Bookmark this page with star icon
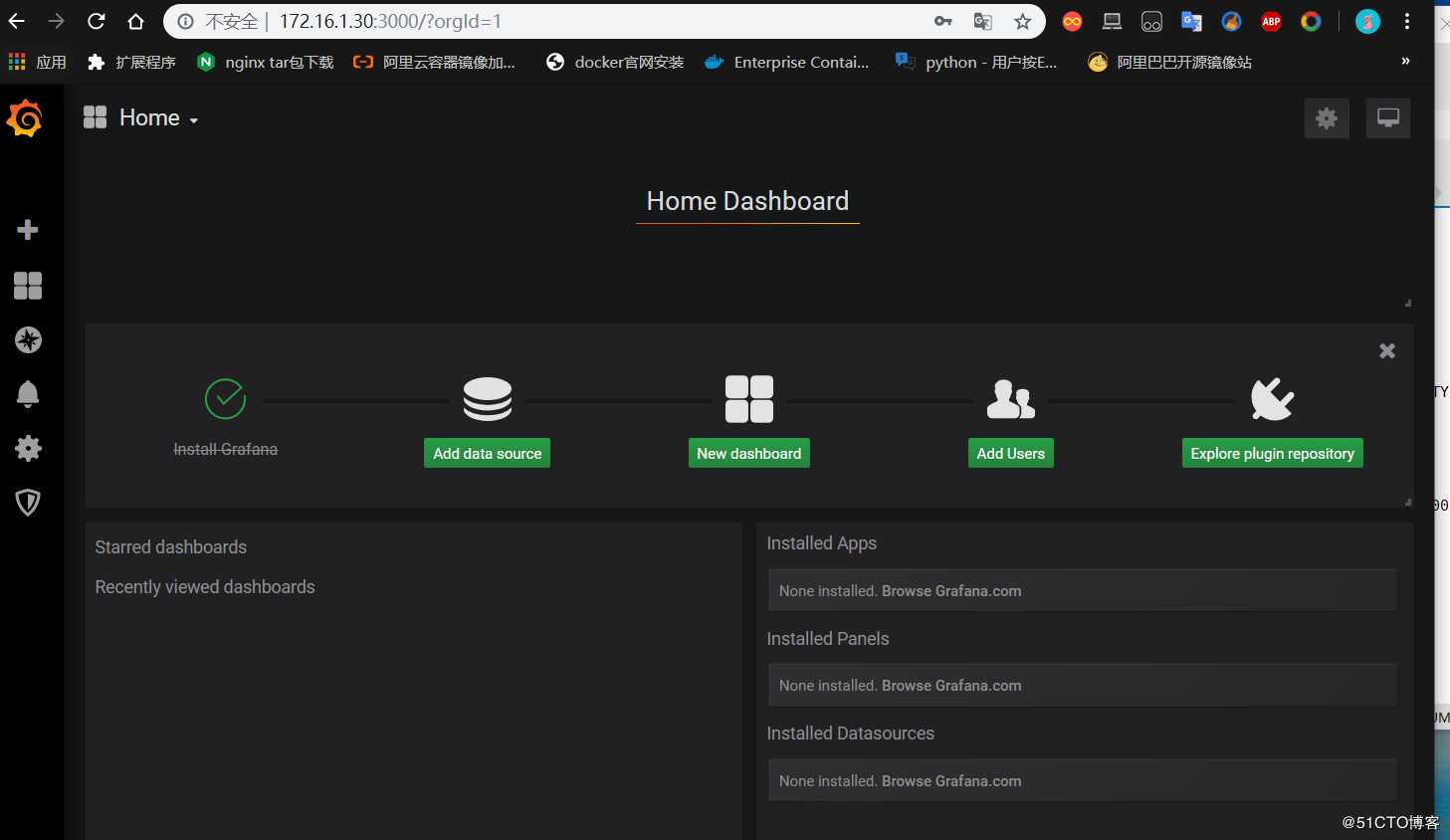The width and height of the screenshot is (1450, 840). pos(1023,21)
